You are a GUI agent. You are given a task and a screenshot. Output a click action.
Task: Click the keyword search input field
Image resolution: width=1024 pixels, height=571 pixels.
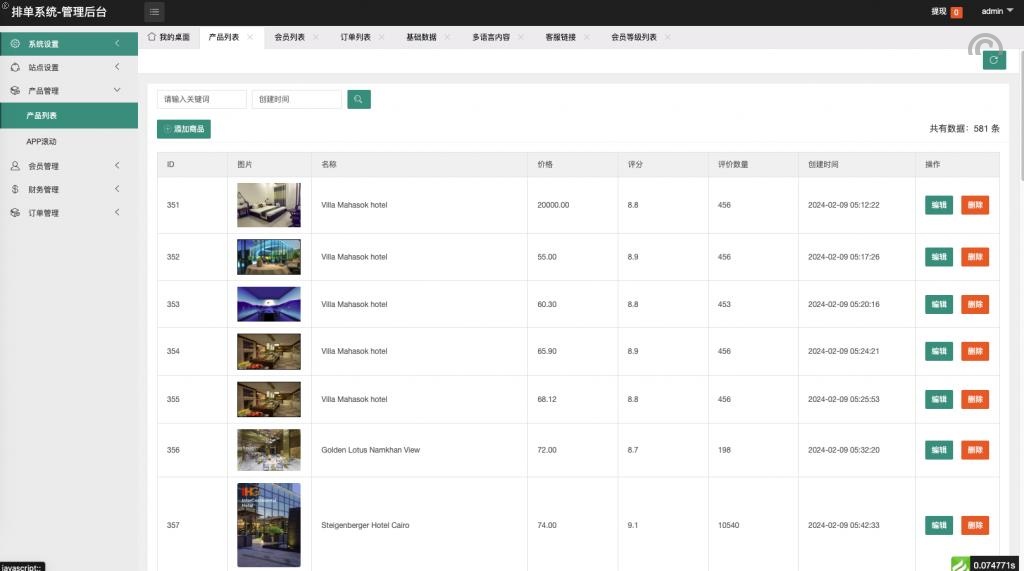pyautogui.click(x=201, y=99)
